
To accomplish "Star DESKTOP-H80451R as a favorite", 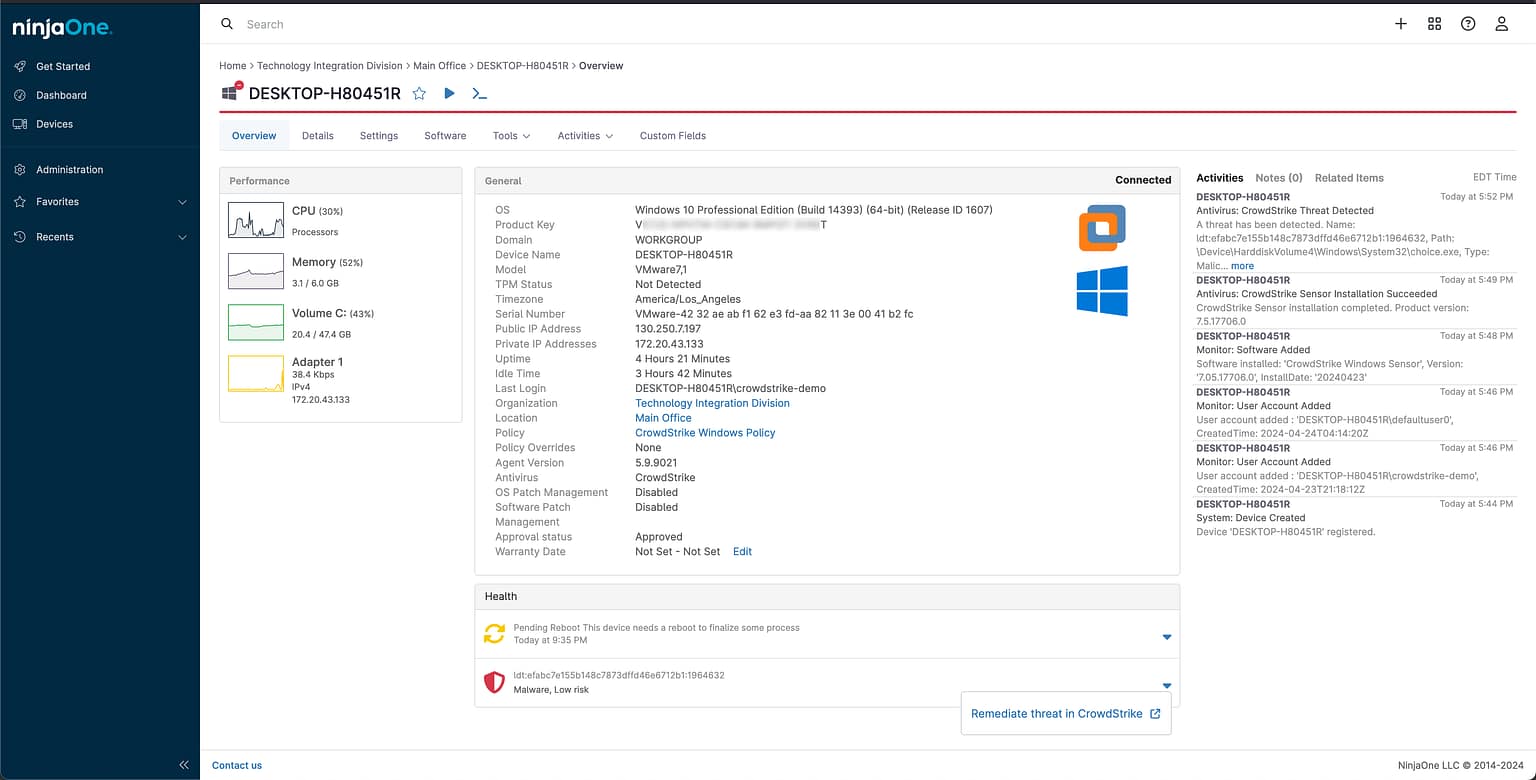I will (x=419, y=93).
